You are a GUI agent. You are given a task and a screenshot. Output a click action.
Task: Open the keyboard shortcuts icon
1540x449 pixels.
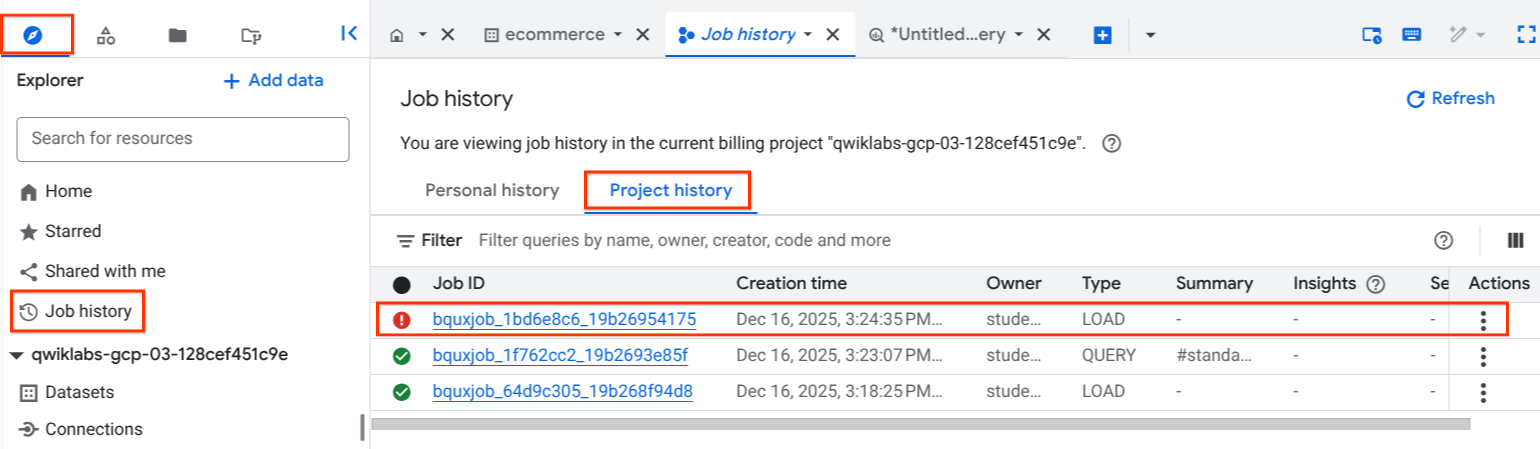point(1412,34)
